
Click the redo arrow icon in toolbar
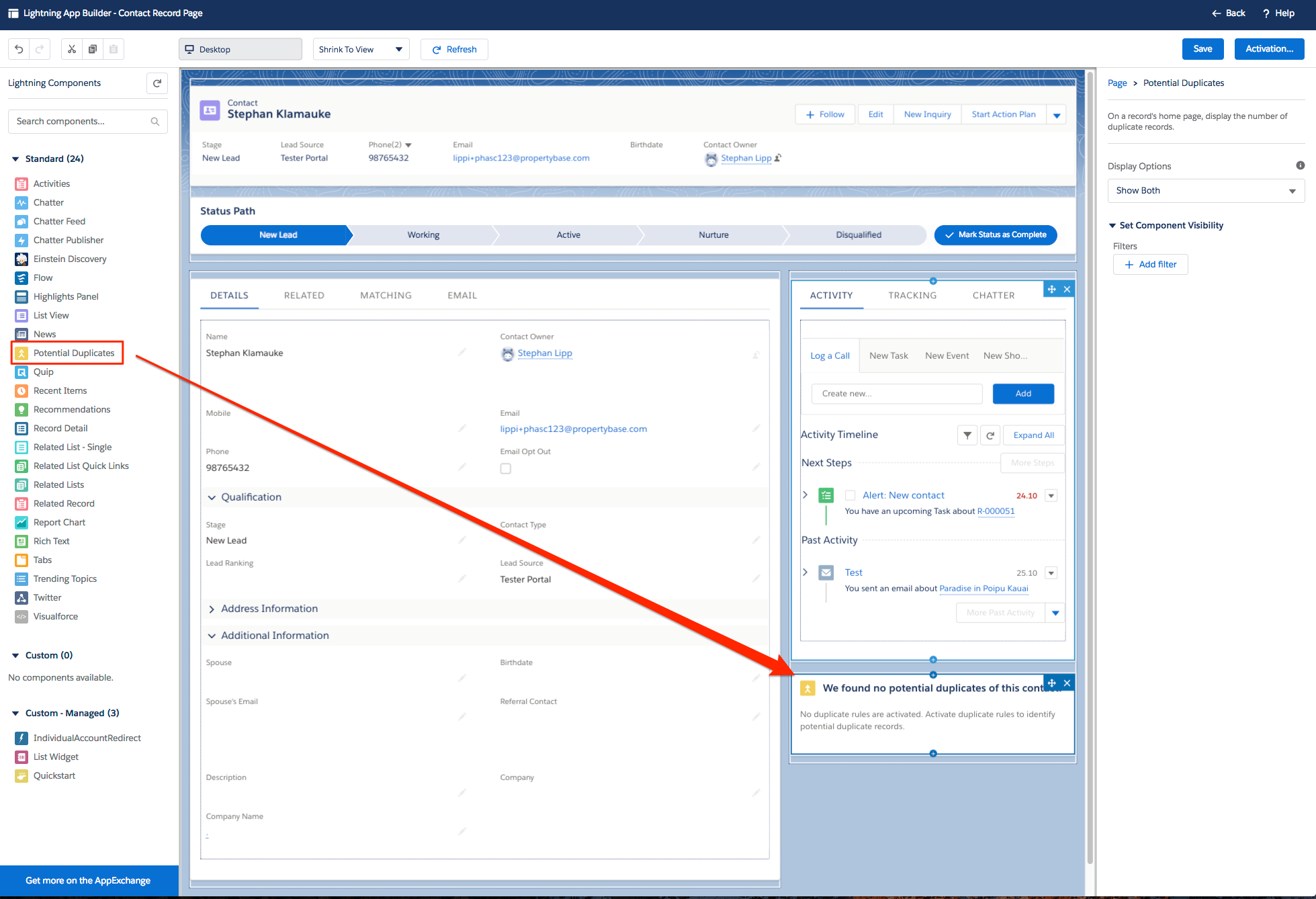[x=40, y=49]
